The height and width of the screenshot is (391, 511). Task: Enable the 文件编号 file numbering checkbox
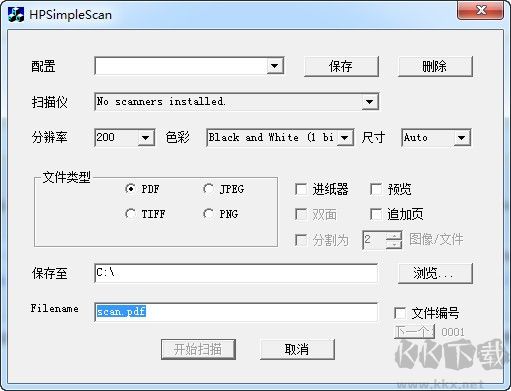(400, 313)
